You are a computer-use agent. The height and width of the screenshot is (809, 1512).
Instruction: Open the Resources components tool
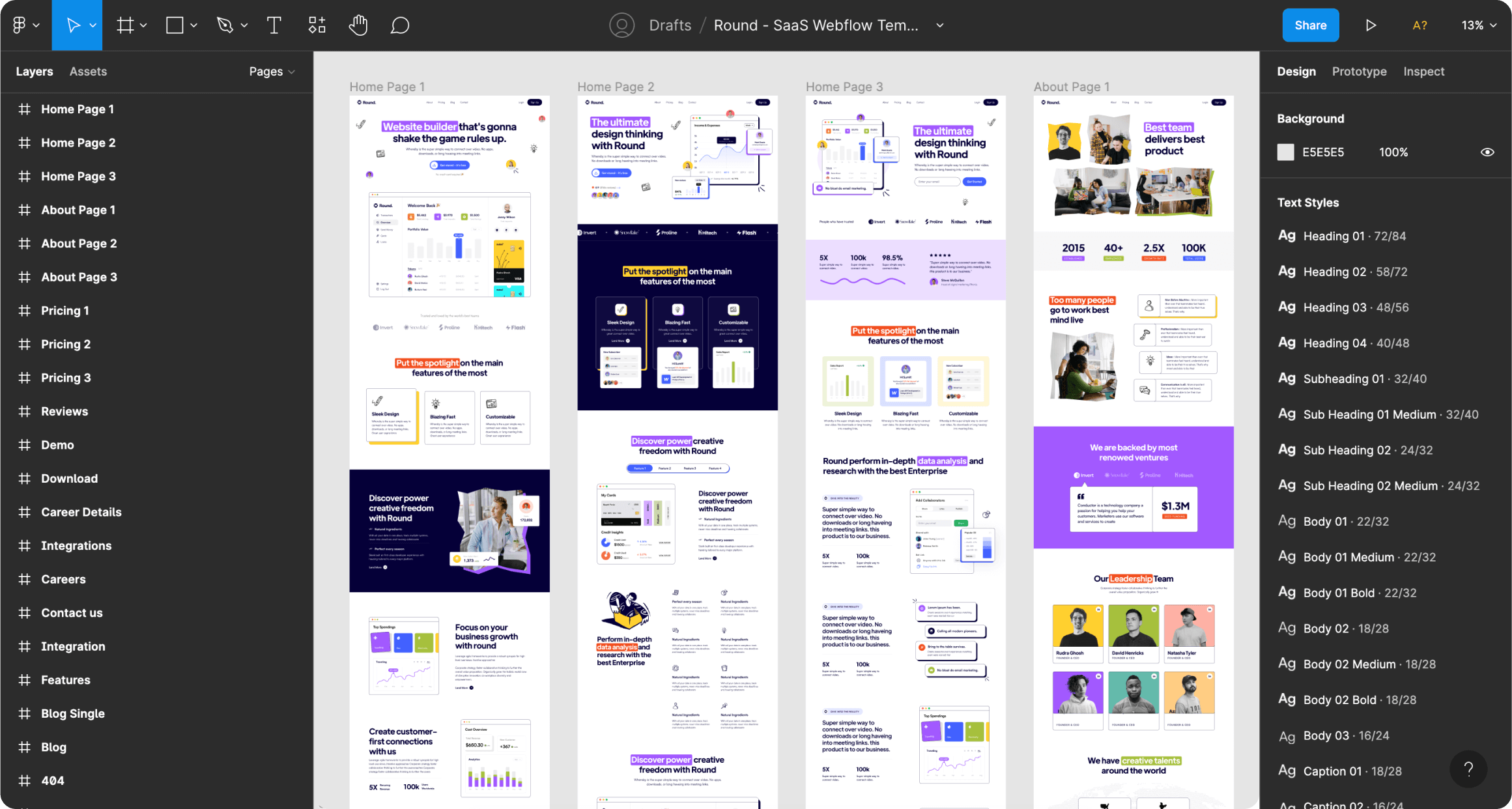coord(317,25)
